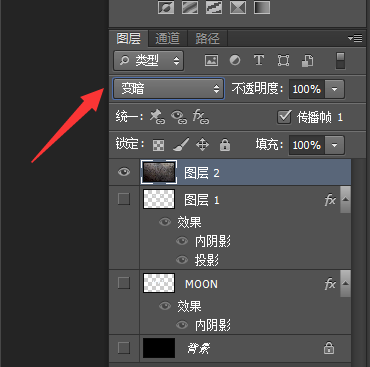This screenshot has height=367, width=370.
Task: Click the black 背景 layer thumbnail
Action: 159,348
